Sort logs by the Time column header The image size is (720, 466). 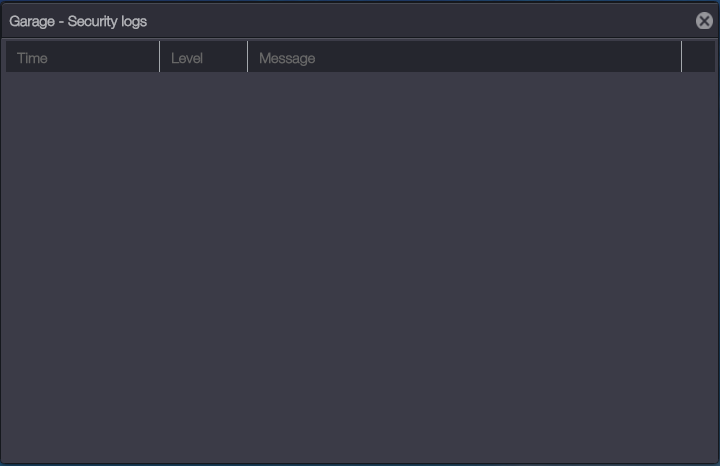33,58
